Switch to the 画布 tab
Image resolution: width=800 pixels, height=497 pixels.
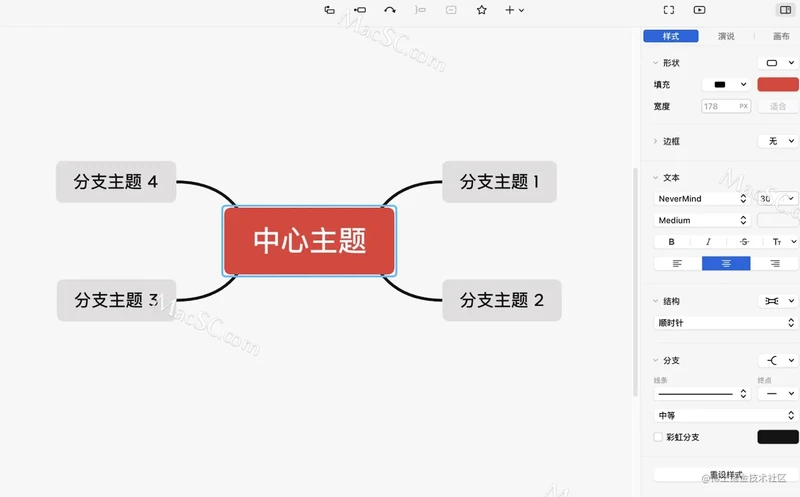pyautogui.click(x=781, y=36)
